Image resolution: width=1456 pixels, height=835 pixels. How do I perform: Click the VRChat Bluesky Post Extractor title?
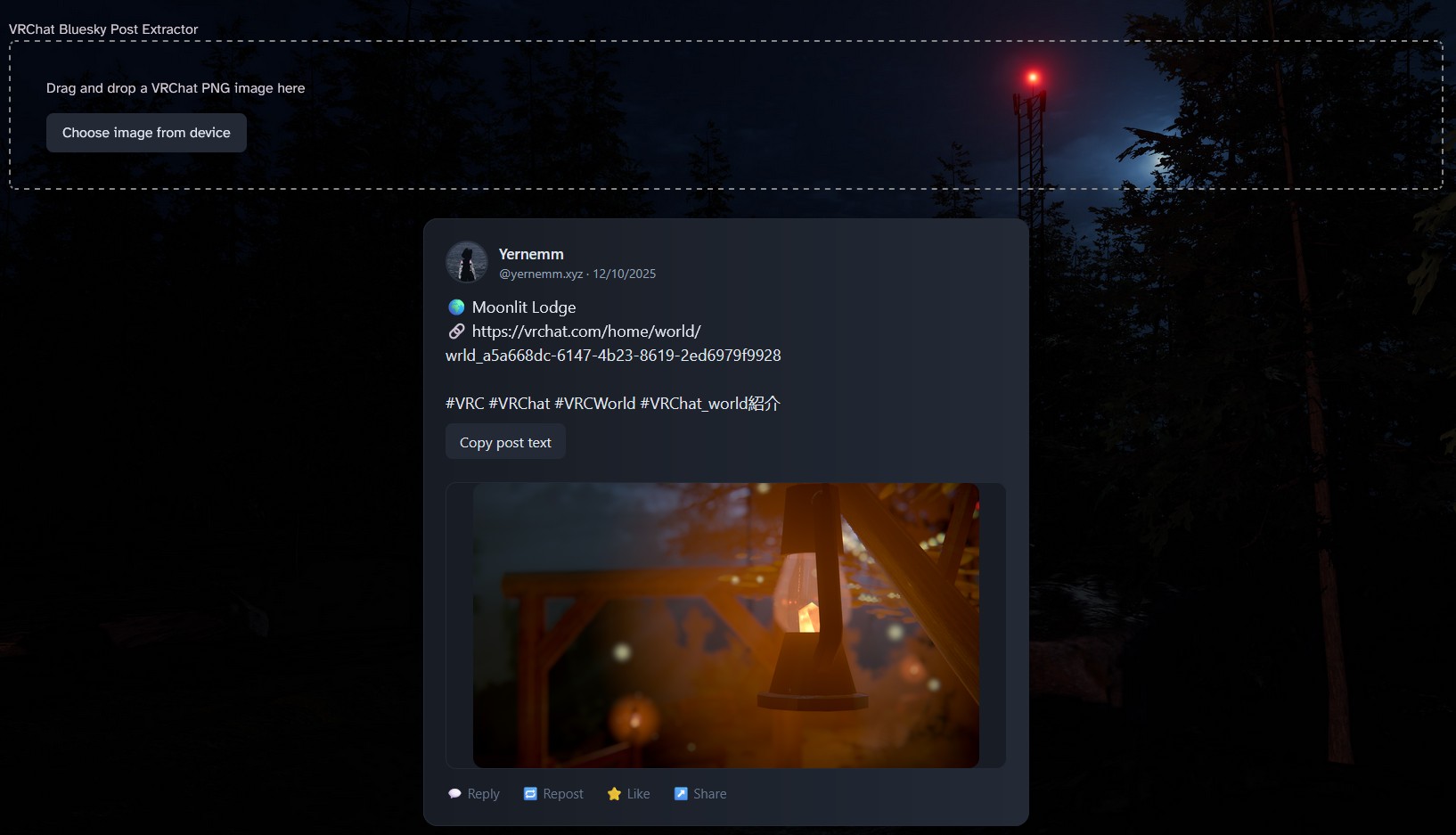(103, 29)
